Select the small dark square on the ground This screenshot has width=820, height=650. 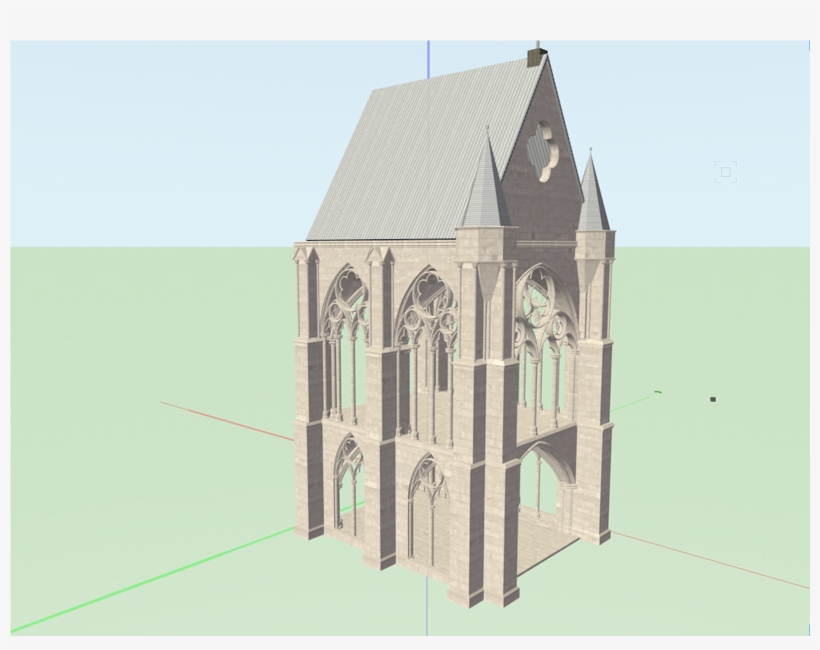pyautogui.click(x=713, y=399)
